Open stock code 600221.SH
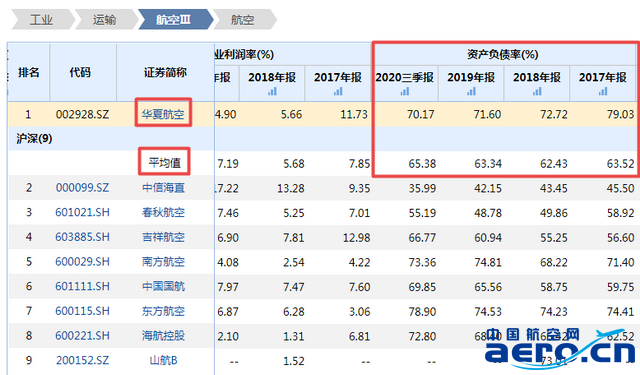The width and height of the screenshot is (640, 375). tap(82, 336)
